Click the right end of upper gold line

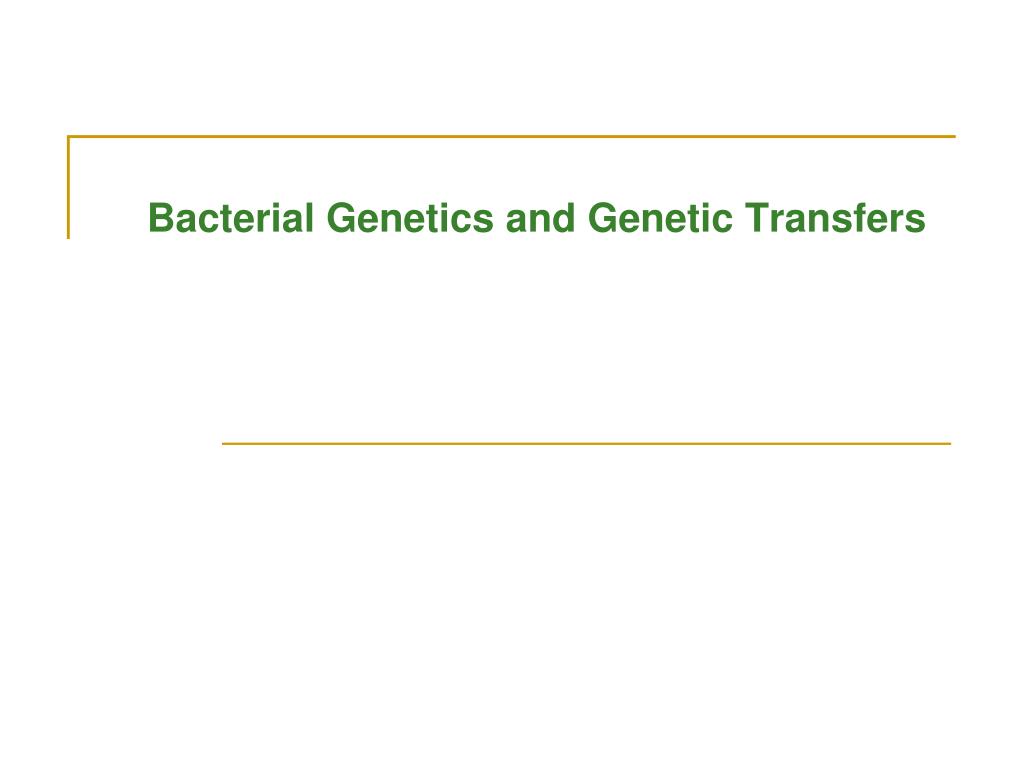pyautogui.click(x=953, y=136)
